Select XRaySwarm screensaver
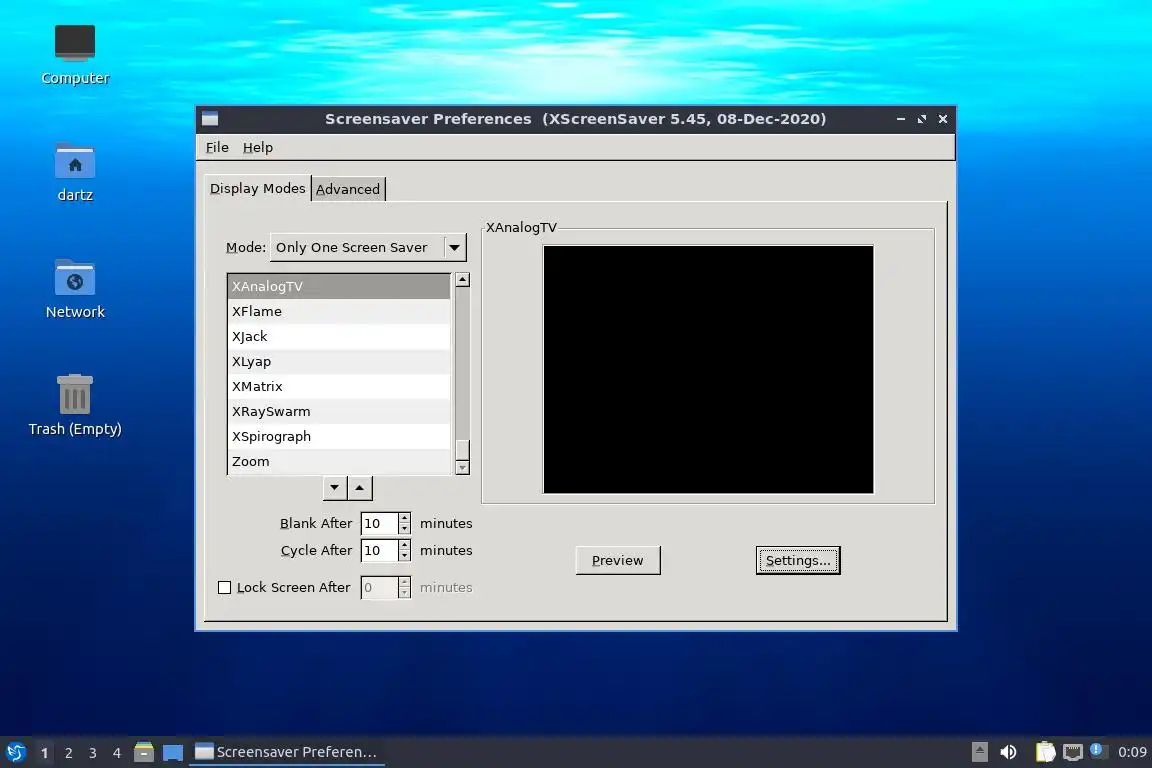The image size is (1152, 768). click(339, 412)
